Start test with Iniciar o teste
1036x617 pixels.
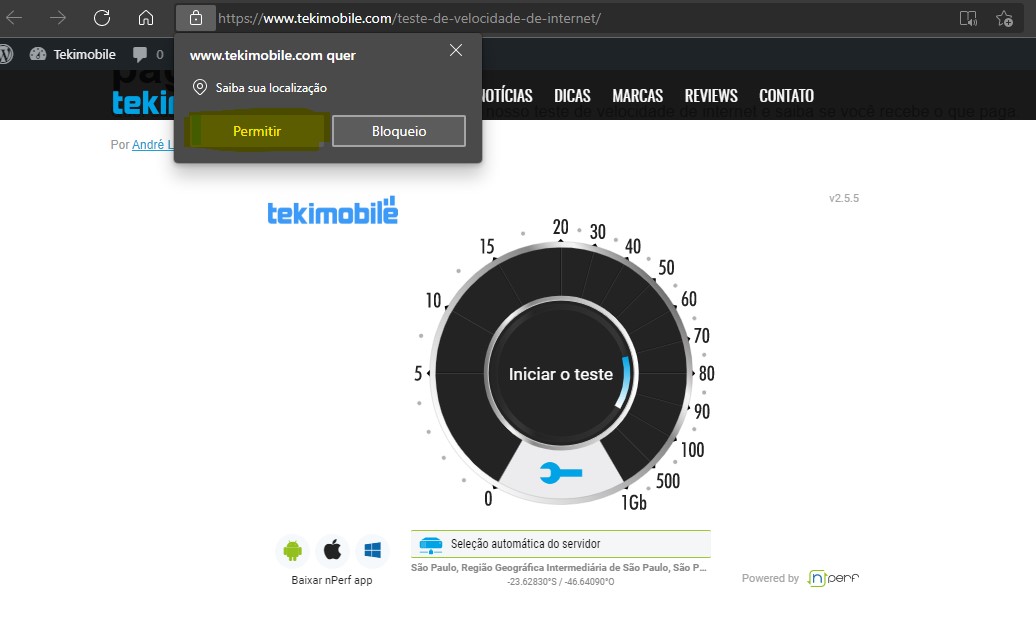pyautogui.click(x=560, y=374)
